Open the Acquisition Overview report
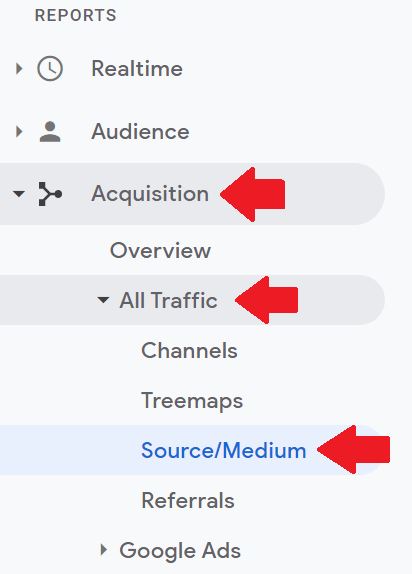 [160, 251]
